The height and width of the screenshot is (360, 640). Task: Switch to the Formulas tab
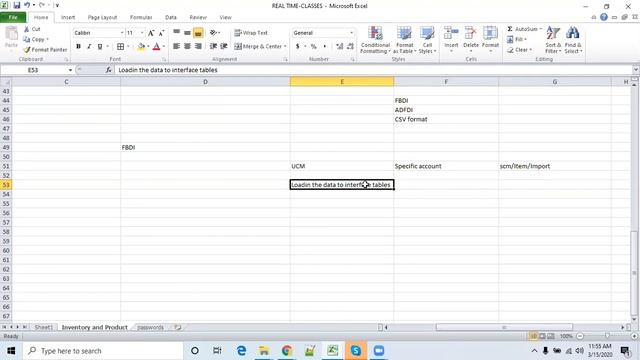(141, 17)
